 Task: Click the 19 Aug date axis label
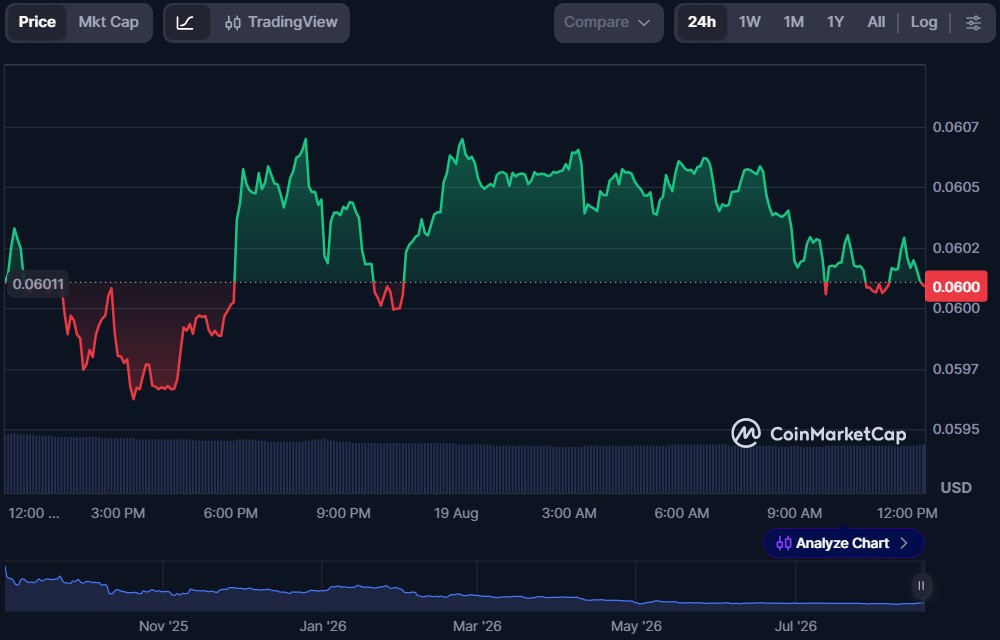click(456, 513)
